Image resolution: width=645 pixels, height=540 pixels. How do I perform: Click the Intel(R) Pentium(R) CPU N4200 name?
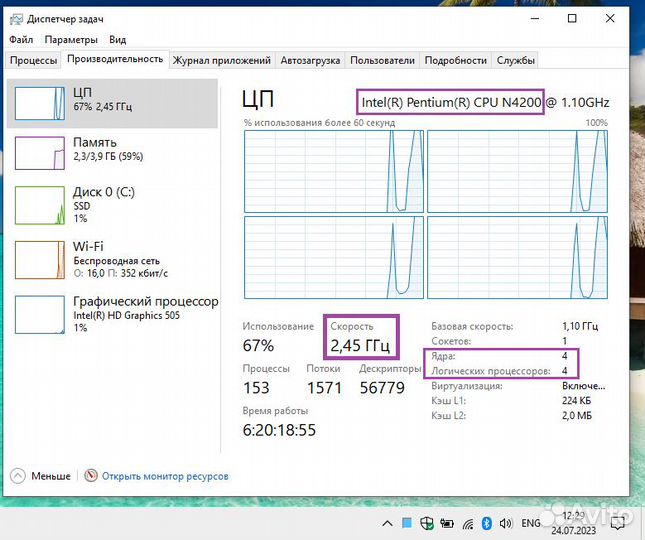(x=451, y=102)
